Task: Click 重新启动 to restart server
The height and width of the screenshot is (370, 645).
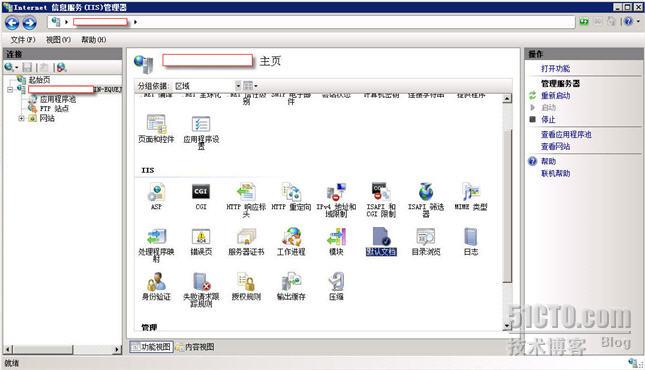Action: click(555, 95)
